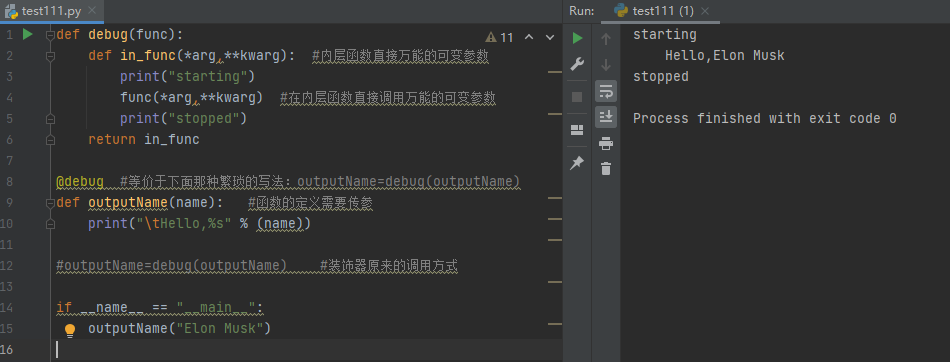Click 'Process finished with exit code 0'

[765, 118]
